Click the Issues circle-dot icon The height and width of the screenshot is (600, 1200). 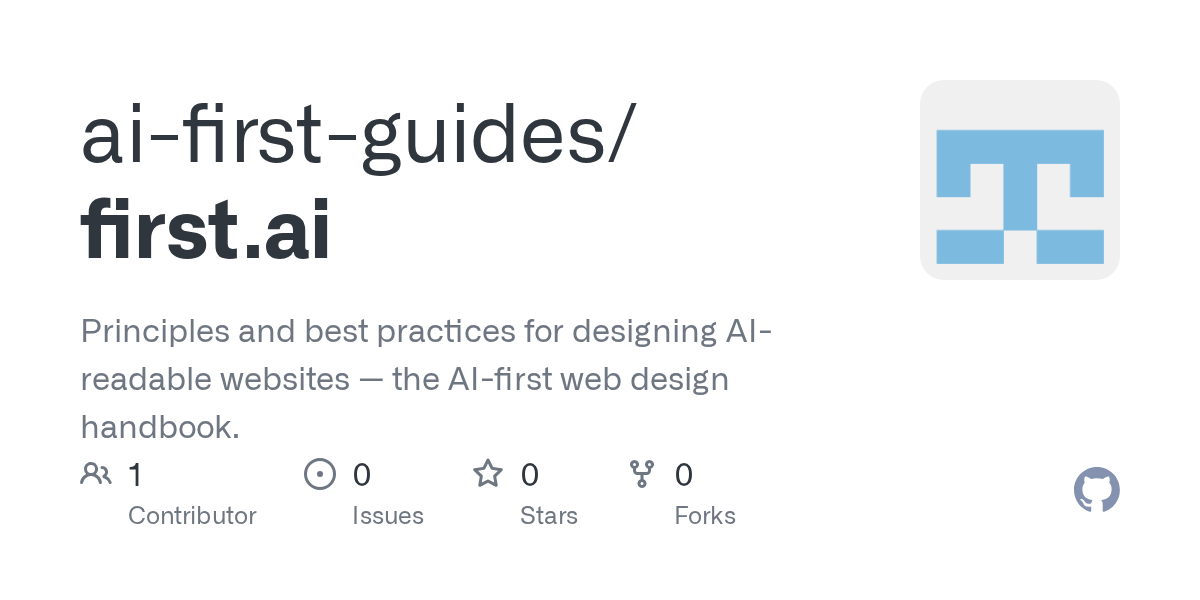pyautogui.click(x=319, y=474)
